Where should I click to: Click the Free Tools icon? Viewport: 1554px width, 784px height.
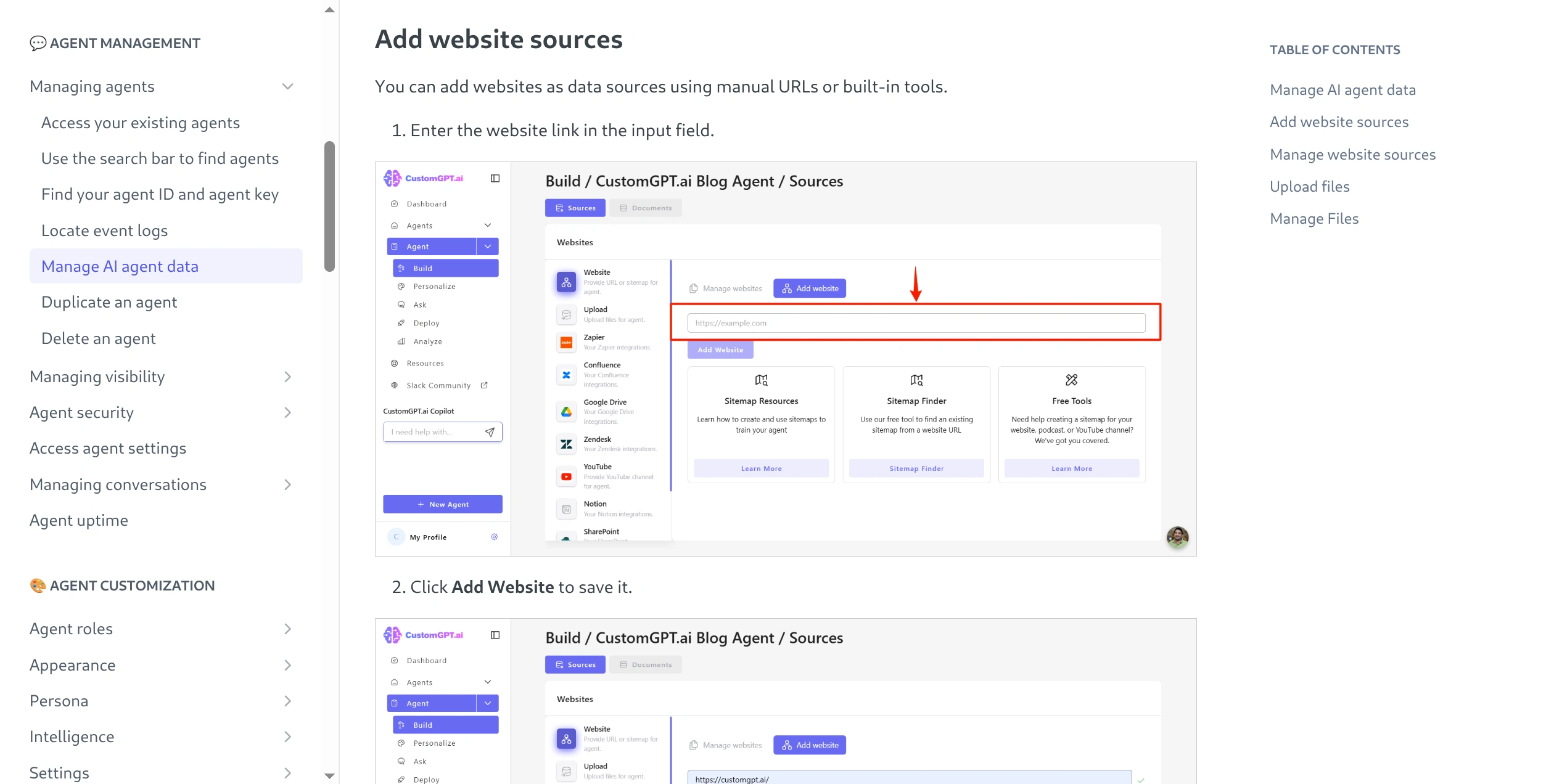click(1072, 380)
